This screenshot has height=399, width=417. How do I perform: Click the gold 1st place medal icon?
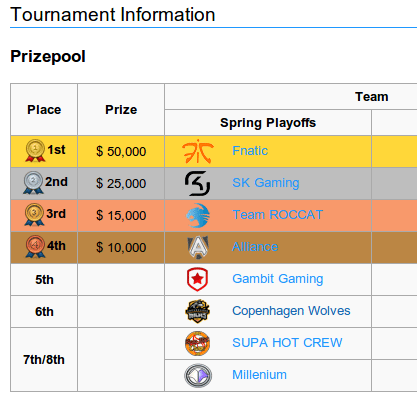pos(35,151)
